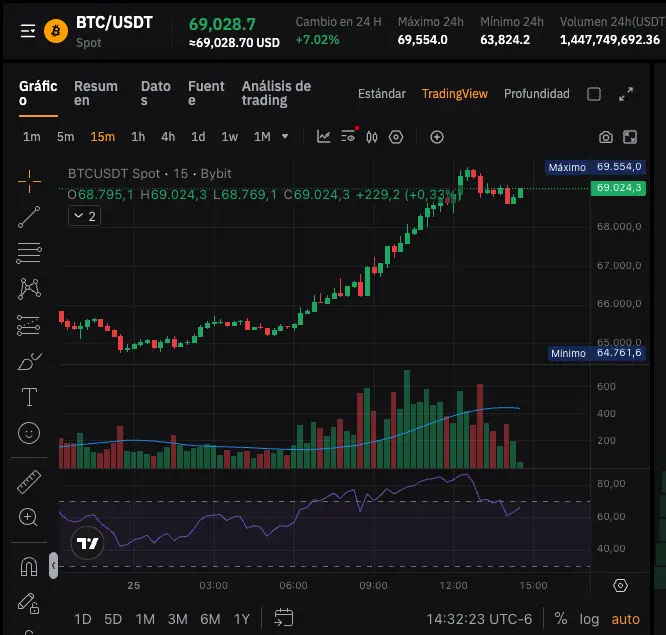
Task: Toggle percent scale mode
Action: (x=561, y=619)
